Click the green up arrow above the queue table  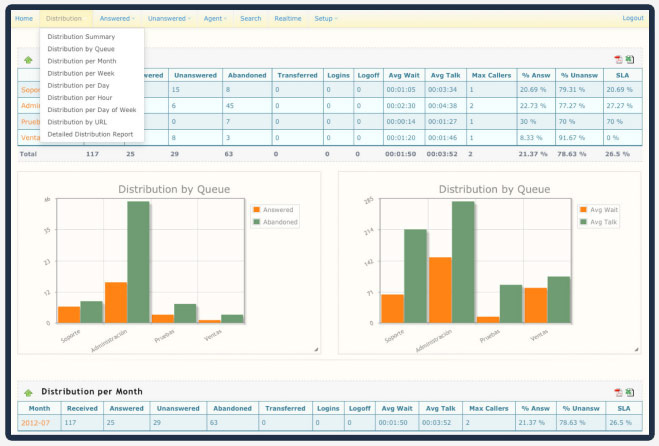[28, 60]
